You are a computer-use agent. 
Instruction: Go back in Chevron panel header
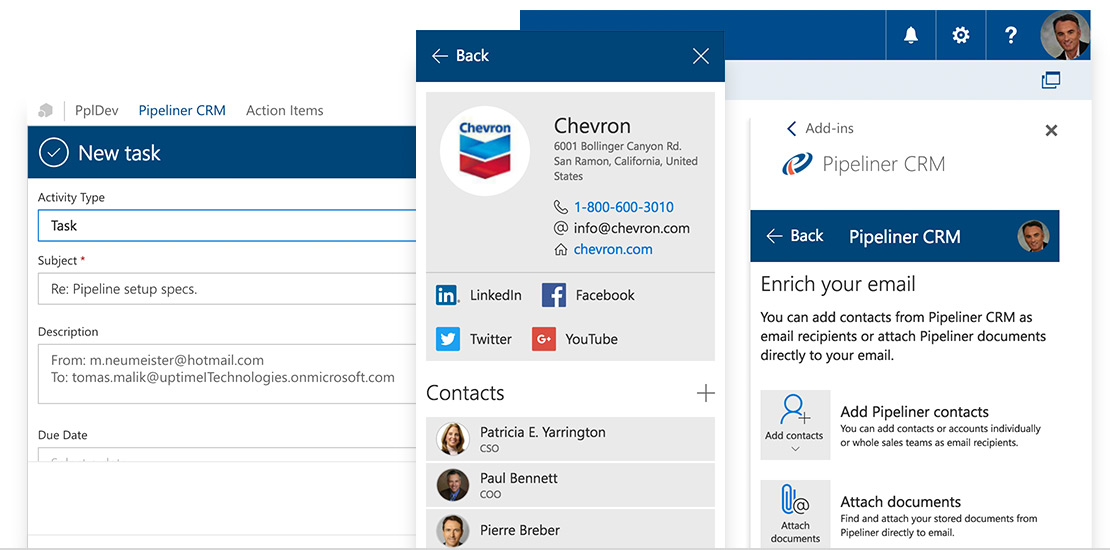pos(460,56)
